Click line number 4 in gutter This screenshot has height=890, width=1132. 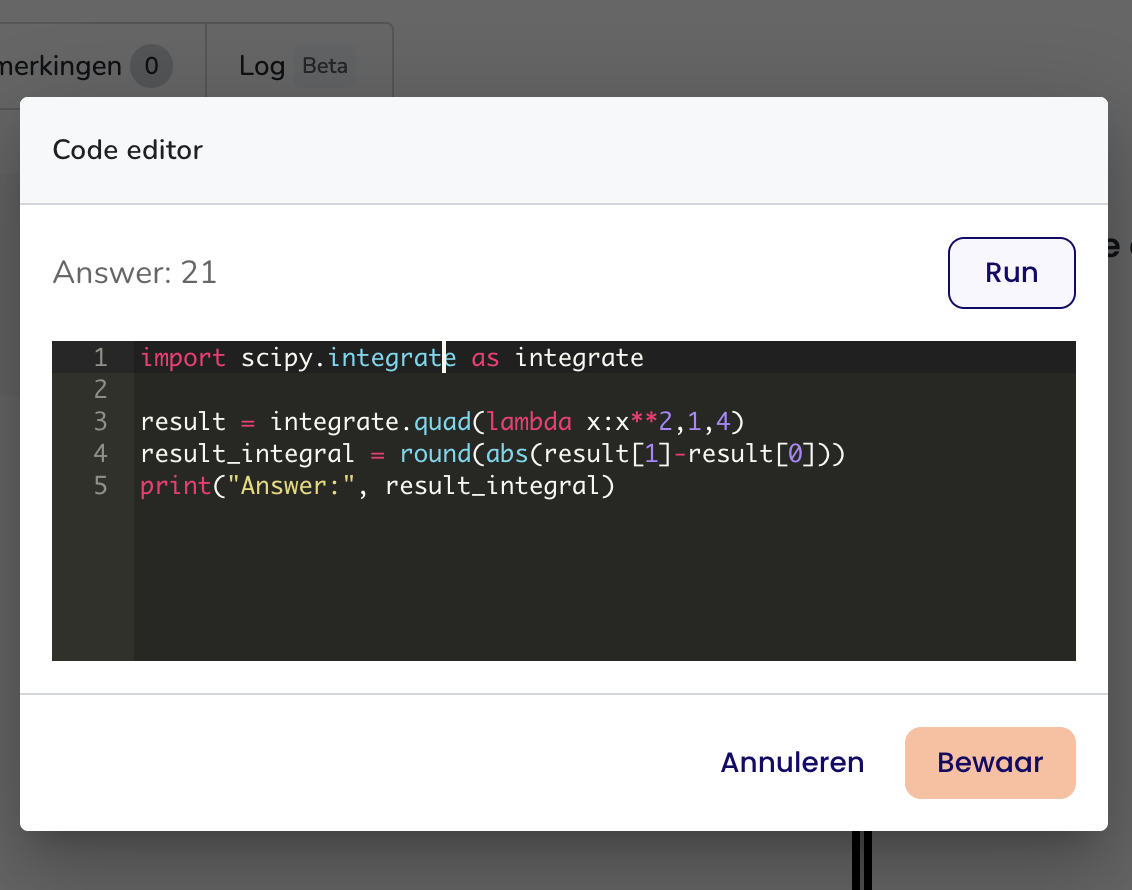(100, 453)
